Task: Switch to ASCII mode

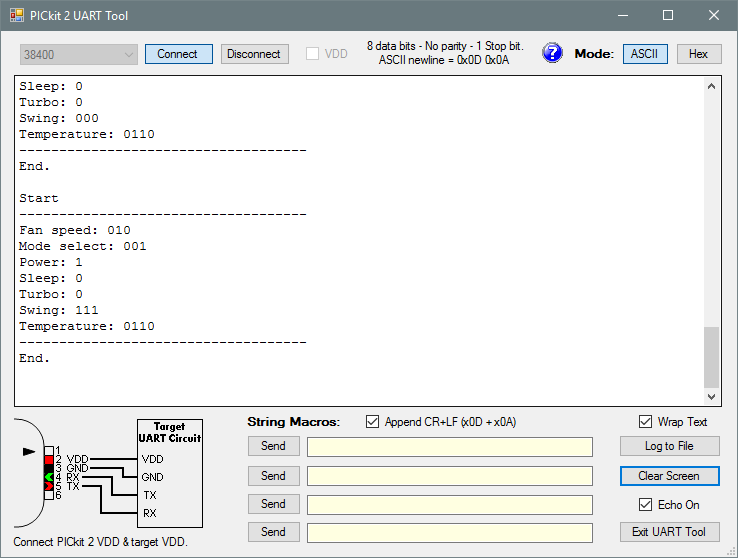Action: 645,54
